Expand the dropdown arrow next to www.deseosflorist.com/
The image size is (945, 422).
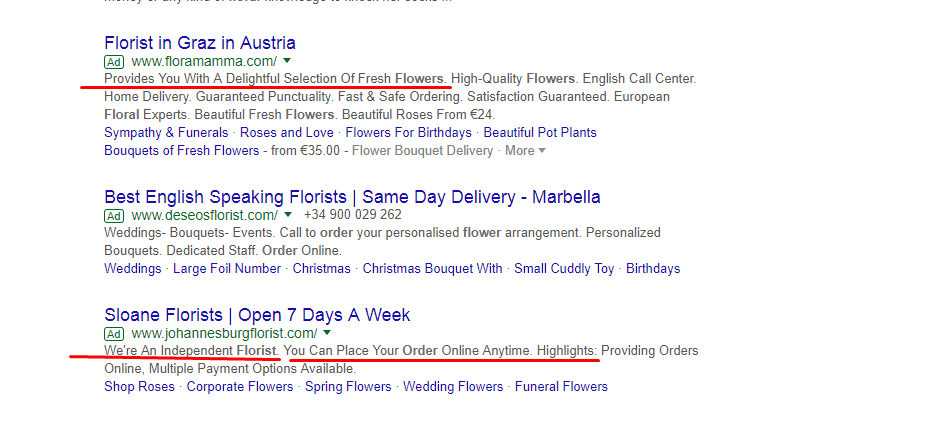[288, 215]
